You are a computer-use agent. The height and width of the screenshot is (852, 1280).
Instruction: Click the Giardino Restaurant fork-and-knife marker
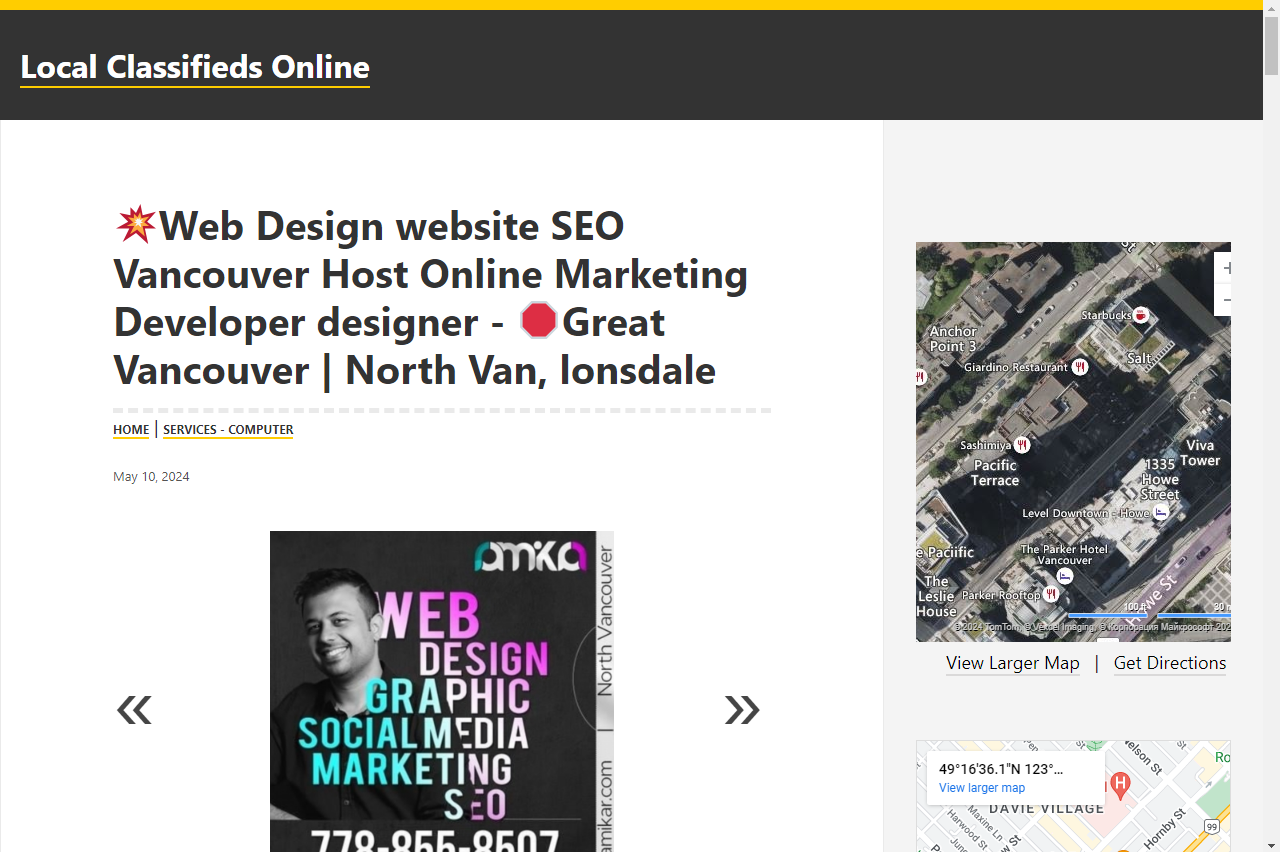(1080, 367)
